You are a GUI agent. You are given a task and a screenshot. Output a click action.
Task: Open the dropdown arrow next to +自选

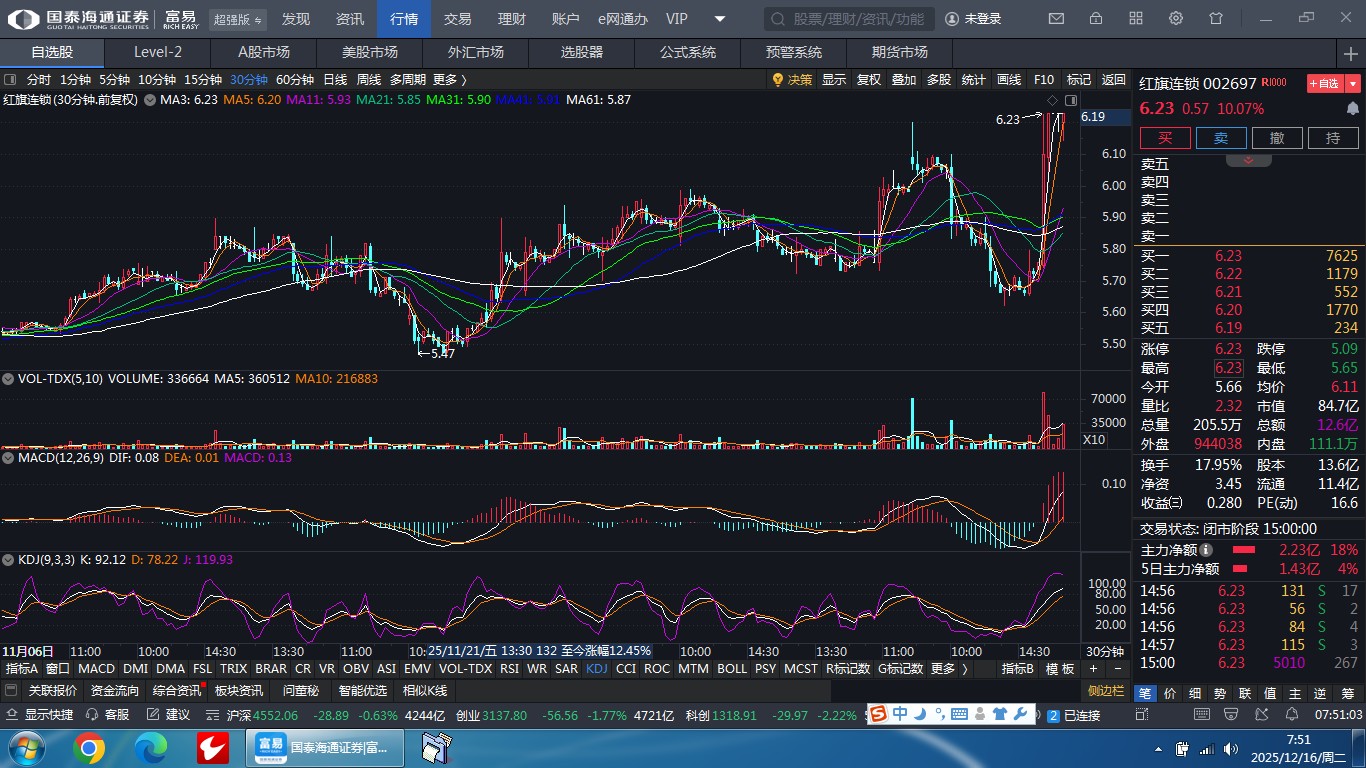pos(1354,84)
